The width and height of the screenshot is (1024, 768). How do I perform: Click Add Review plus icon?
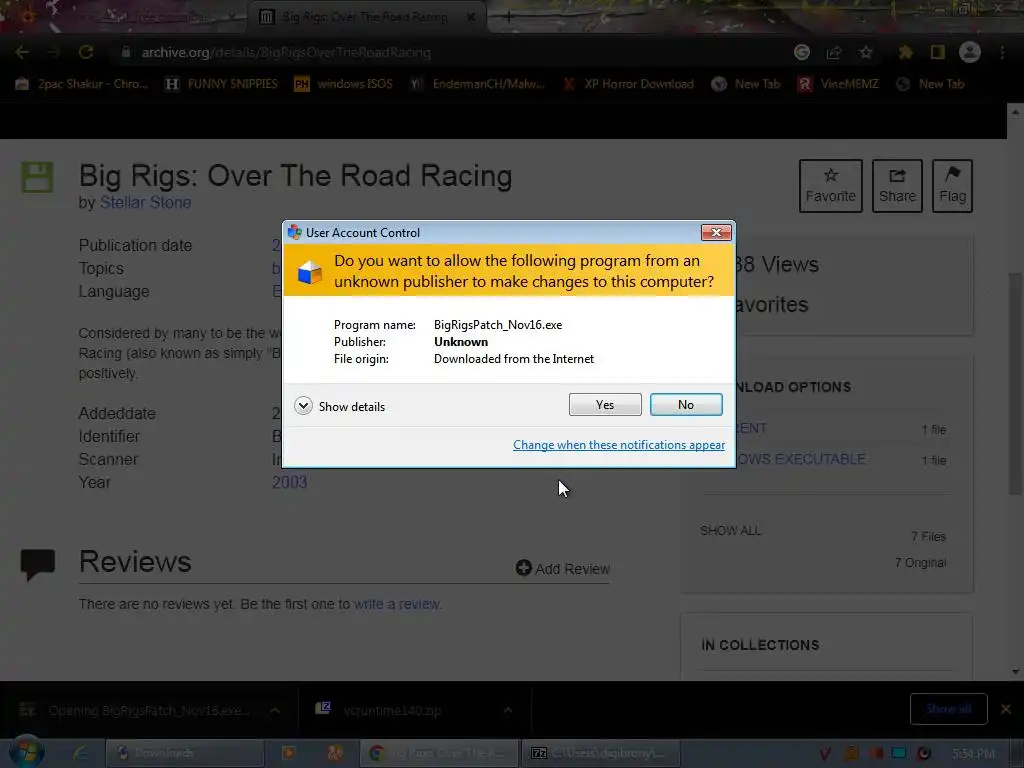point(523,568)
